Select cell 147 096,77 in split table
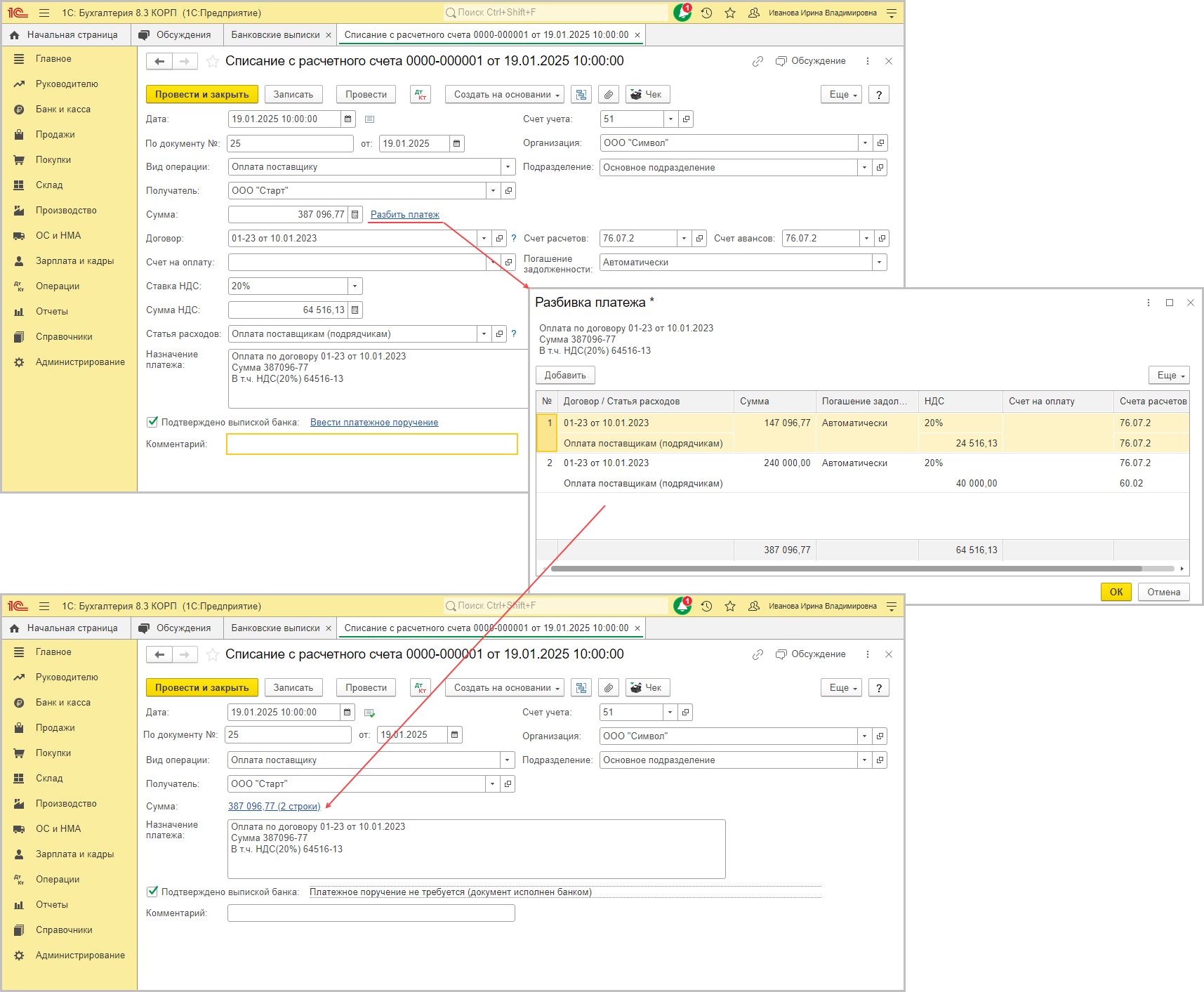This screenshot has height=992, width=1204. click(x=774, y=423)
